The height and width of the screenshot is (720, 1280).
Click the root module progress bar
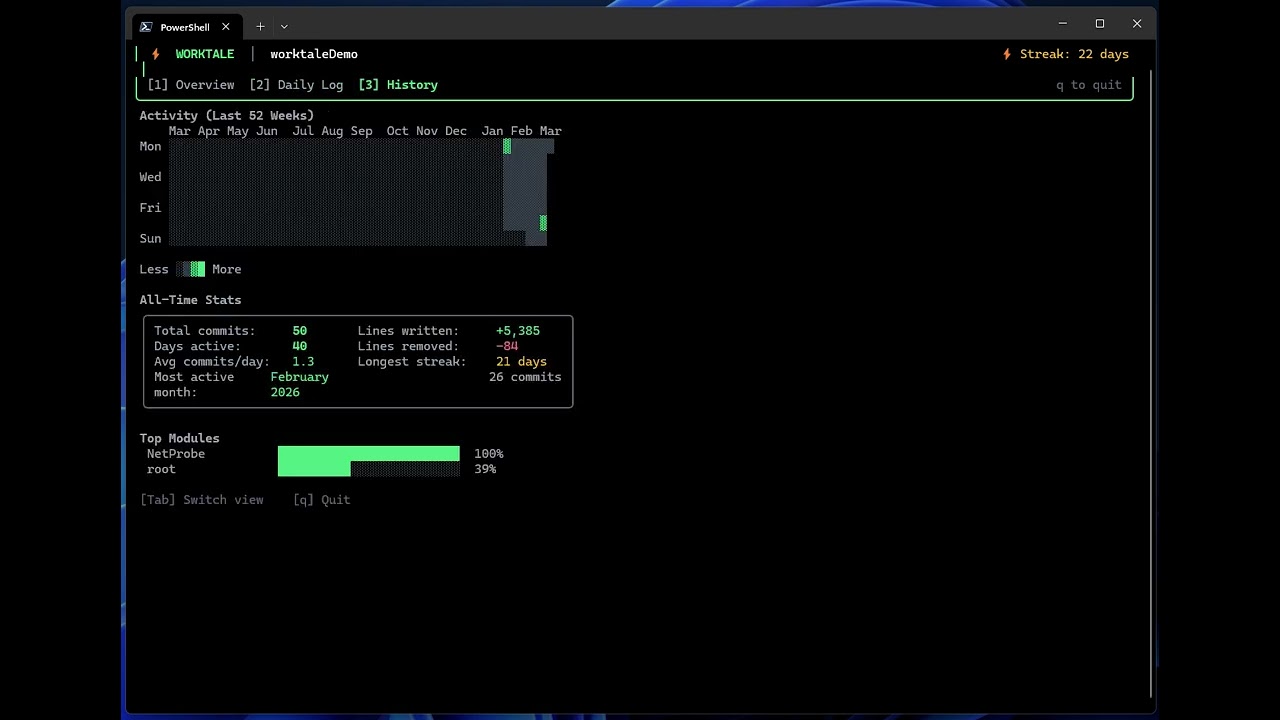click(369, 469)
